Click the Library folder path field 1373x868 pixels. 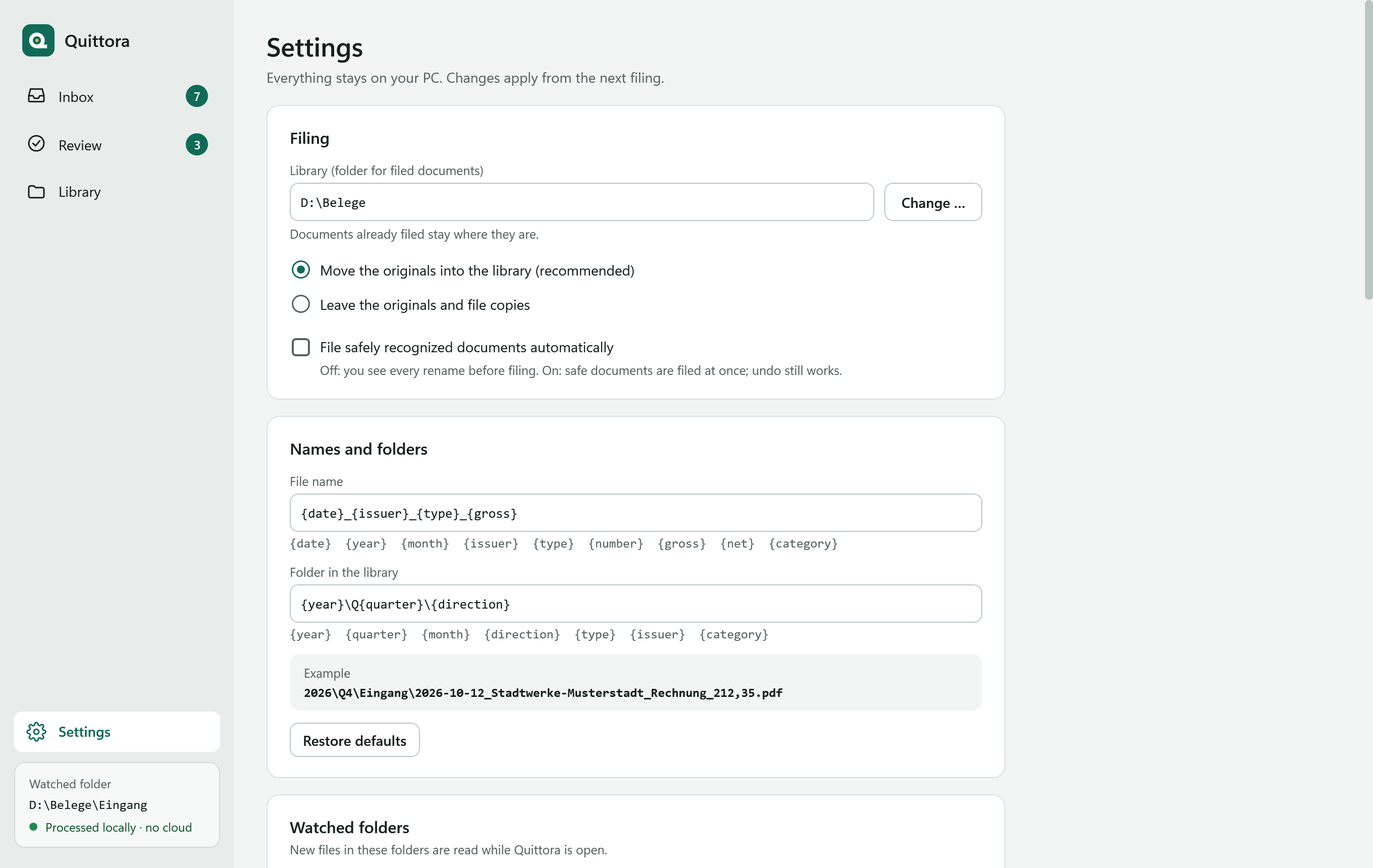click(582, 202)
